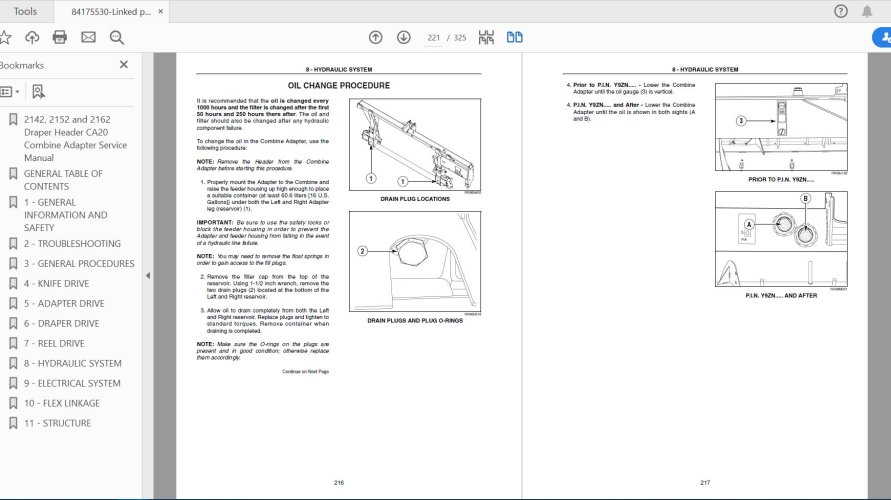Open the Help question mark icon
The image size is (891, 500).
pyautogui.click(x=840, y=11)
